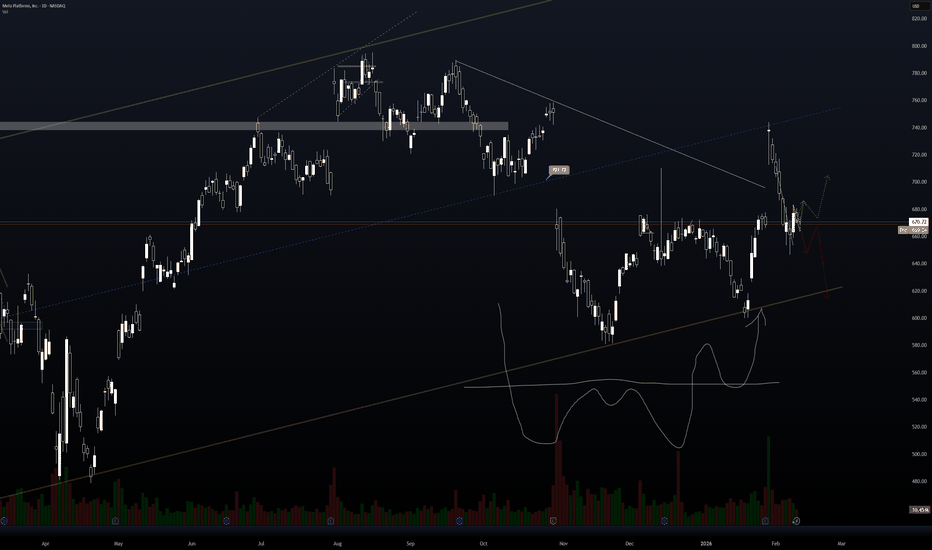Click the volume value label 10.45M
932x550 pixels.
[920, 510]
